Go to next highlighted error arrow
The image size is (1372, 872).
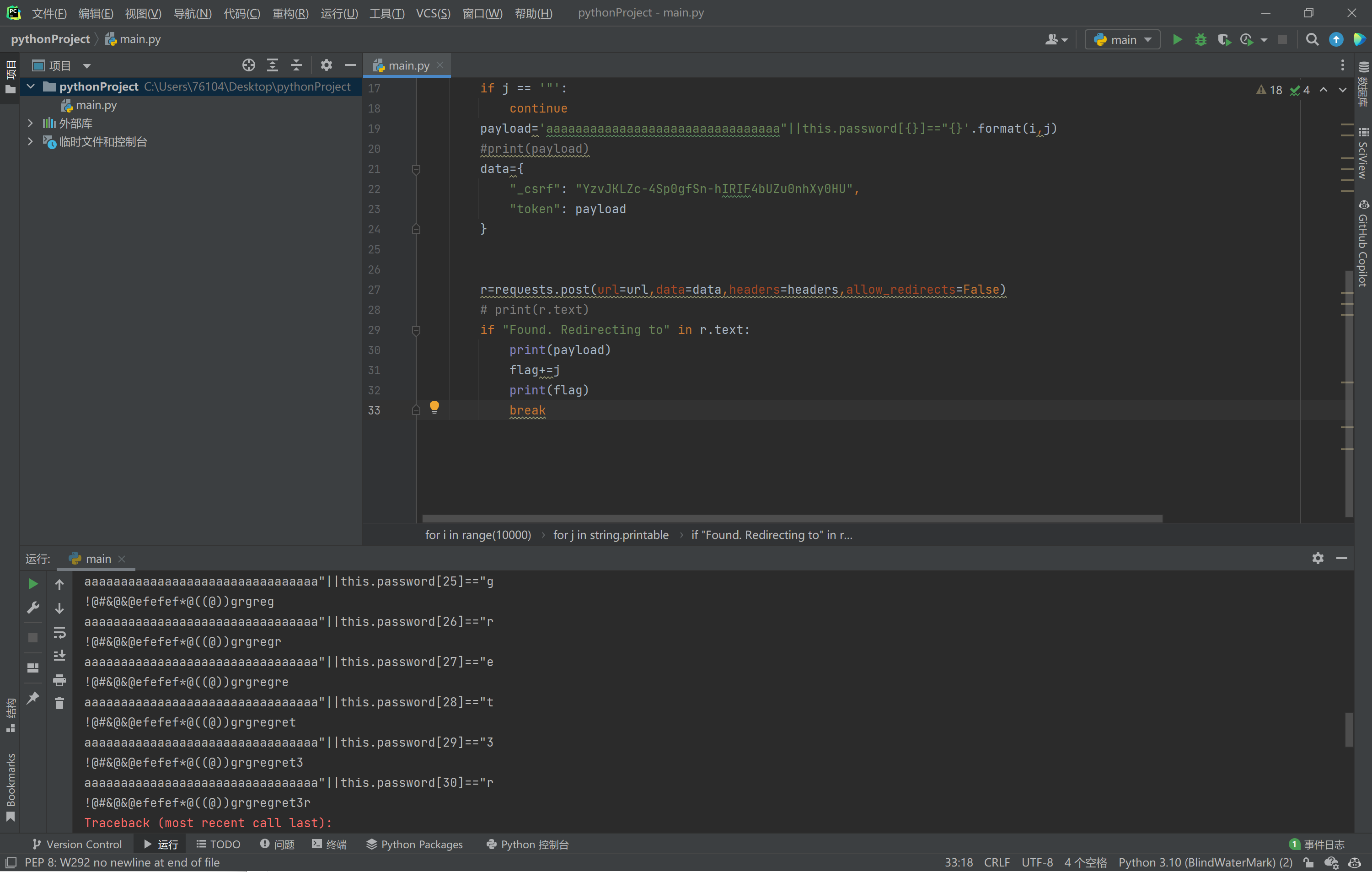pos(1342,90)
